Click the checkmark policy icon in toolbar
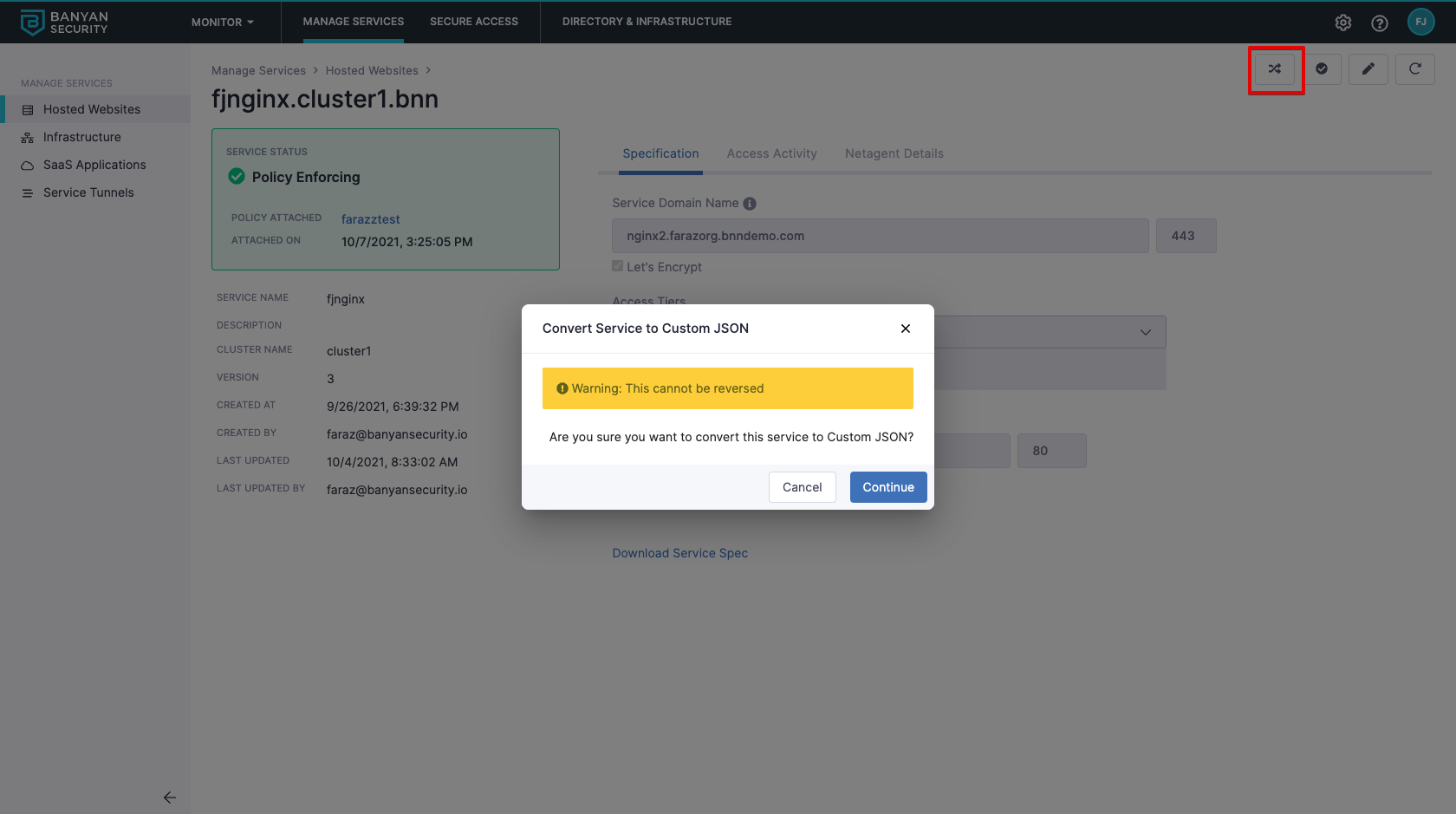 coord(1322,69)
